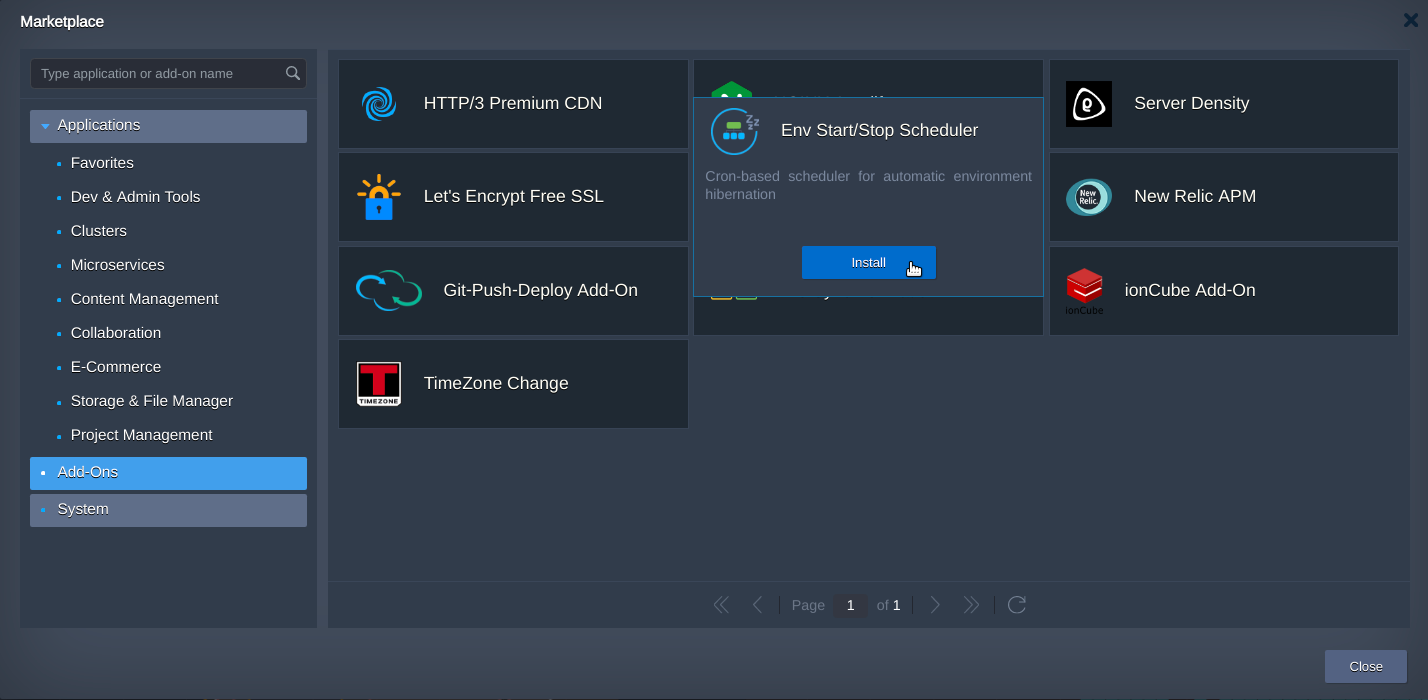Go to the next page arrow
This screenshot has width=1428, height=700.
(935, 605)
